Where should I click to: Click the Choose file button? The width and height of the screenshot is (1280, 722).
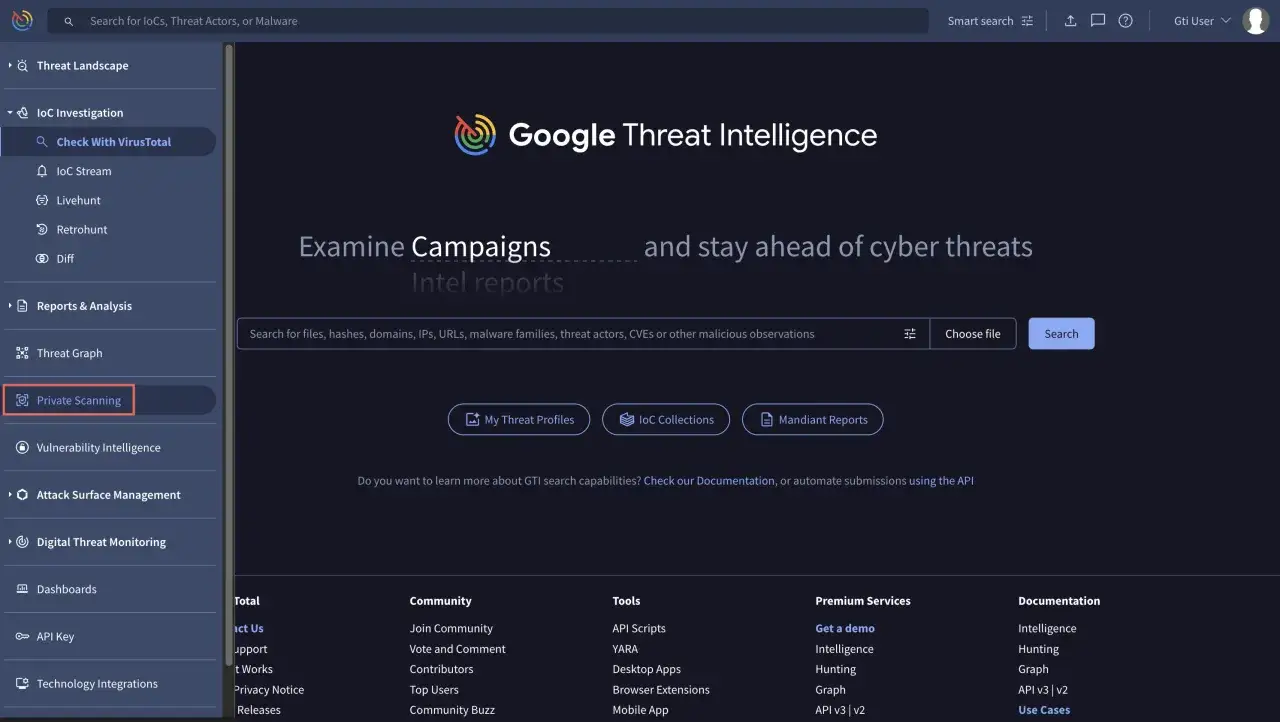tap(973, 334)
